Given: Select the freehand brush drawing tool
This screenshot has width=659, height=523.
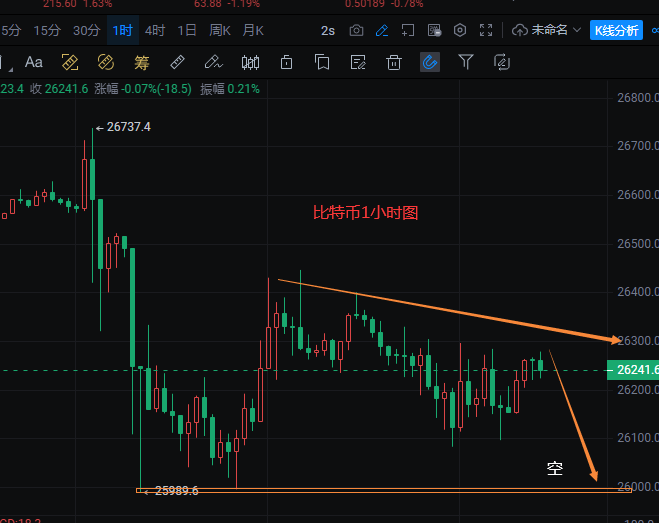Looking at the screenshot, I should pyautogui.click(x=213, y=62).
